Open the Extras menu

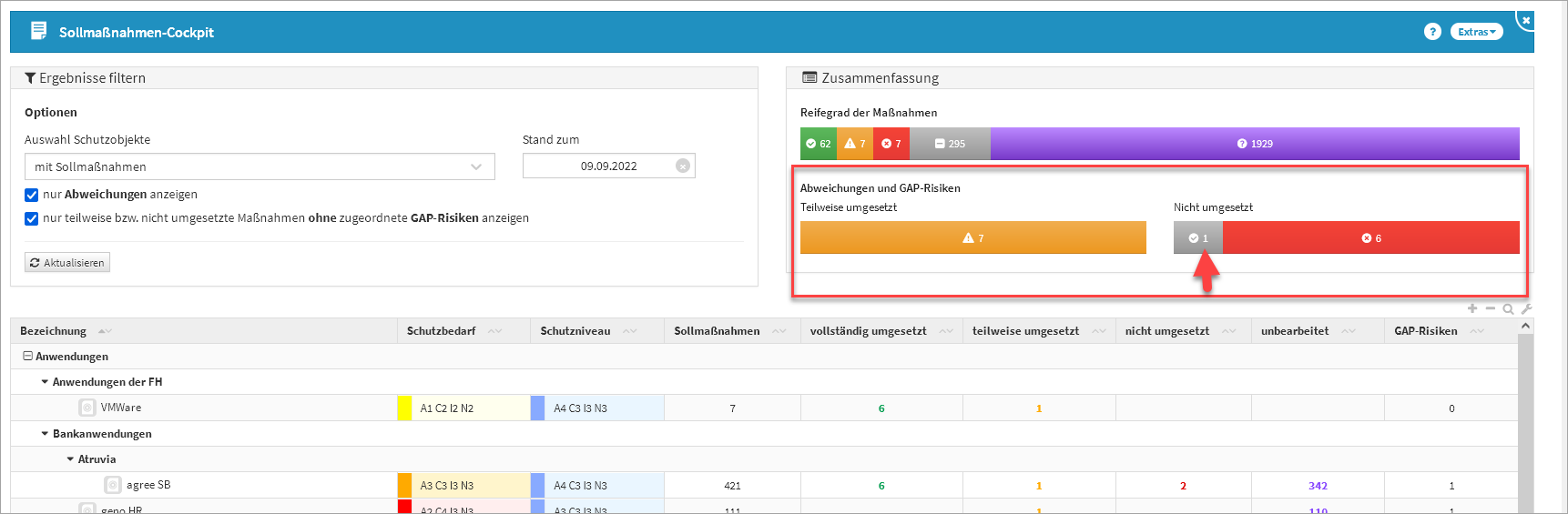click(x=1476, y=32)
